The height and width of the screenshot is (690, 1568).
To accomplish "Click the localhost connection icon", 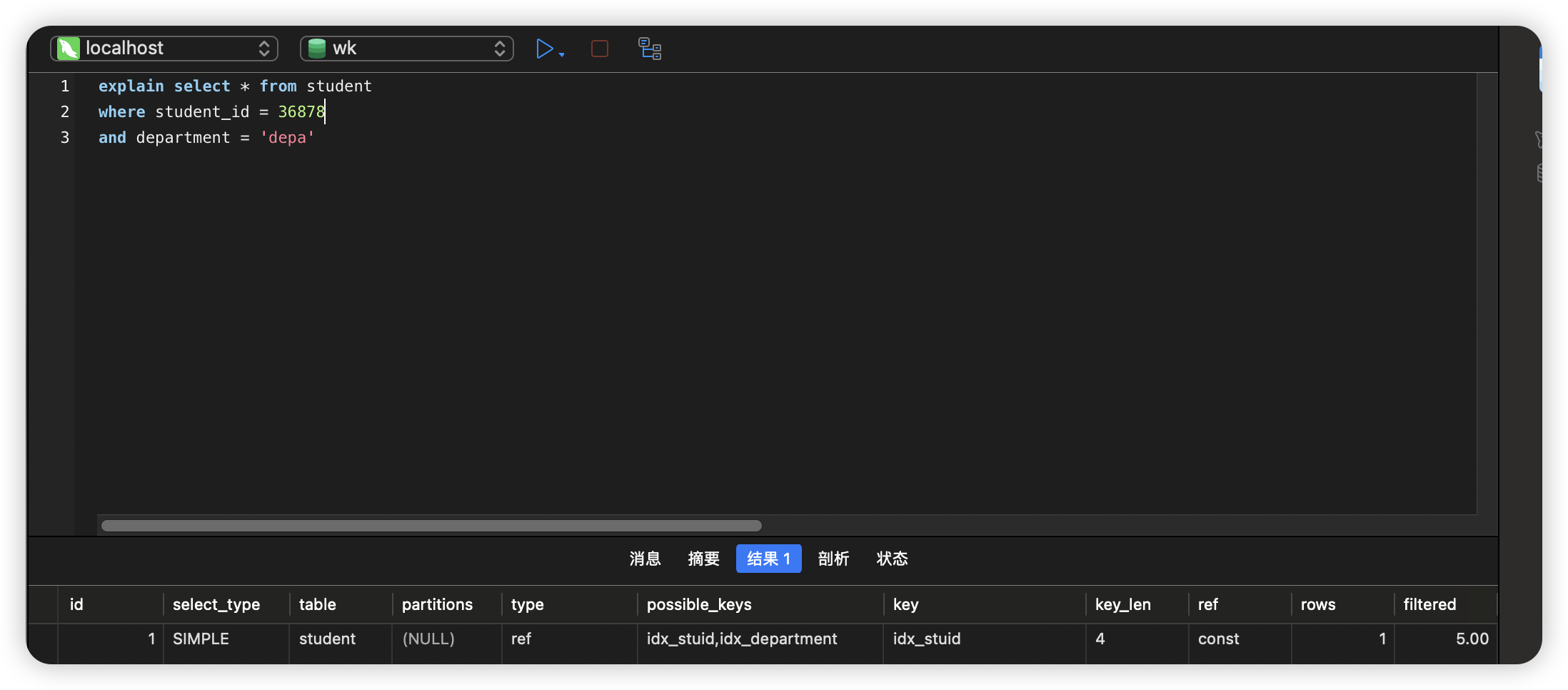I will pyautogui.click(x=68, y=48).
